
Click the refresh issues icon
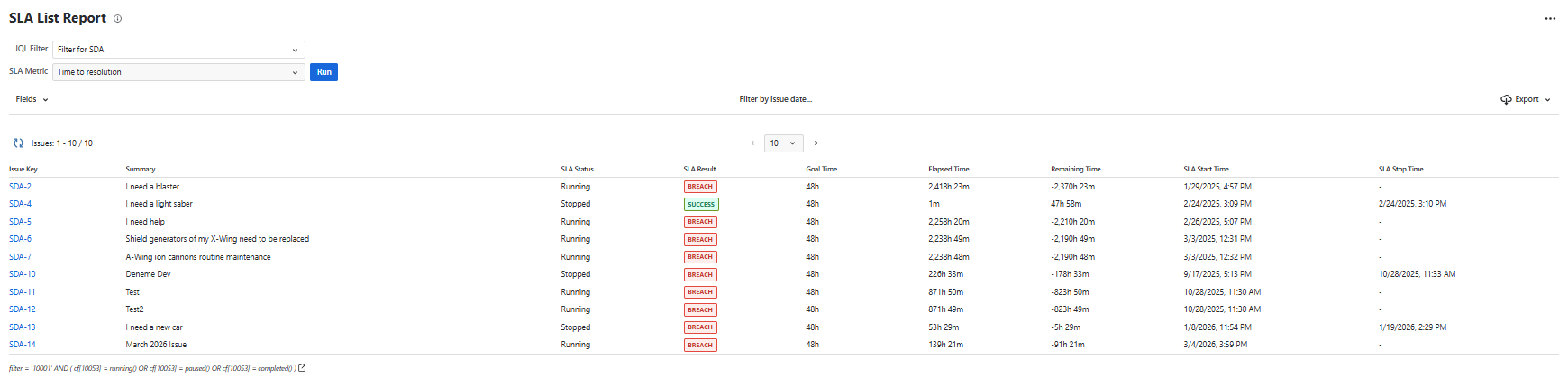18,143
